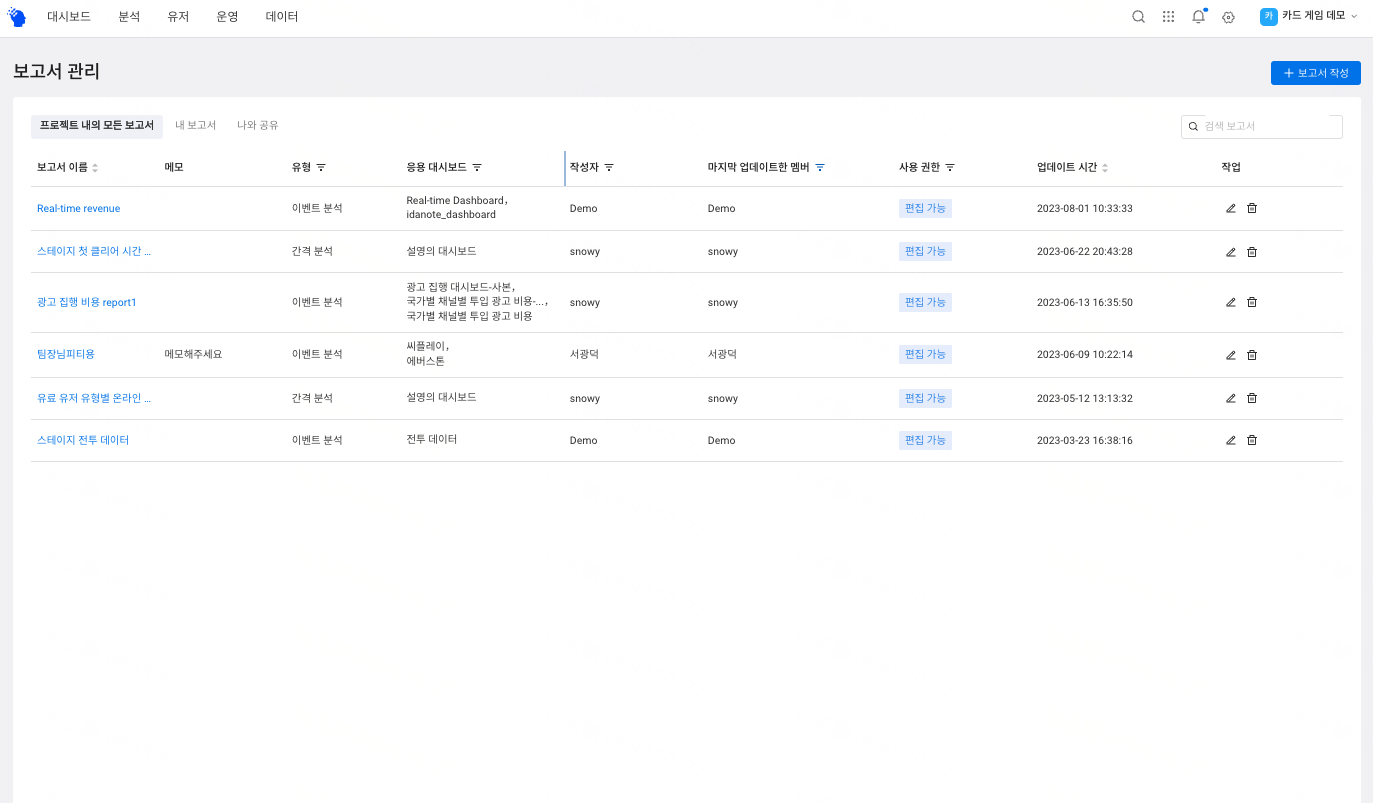
Task: Click filter icon on 유형 column header
Action: point(320,167)
